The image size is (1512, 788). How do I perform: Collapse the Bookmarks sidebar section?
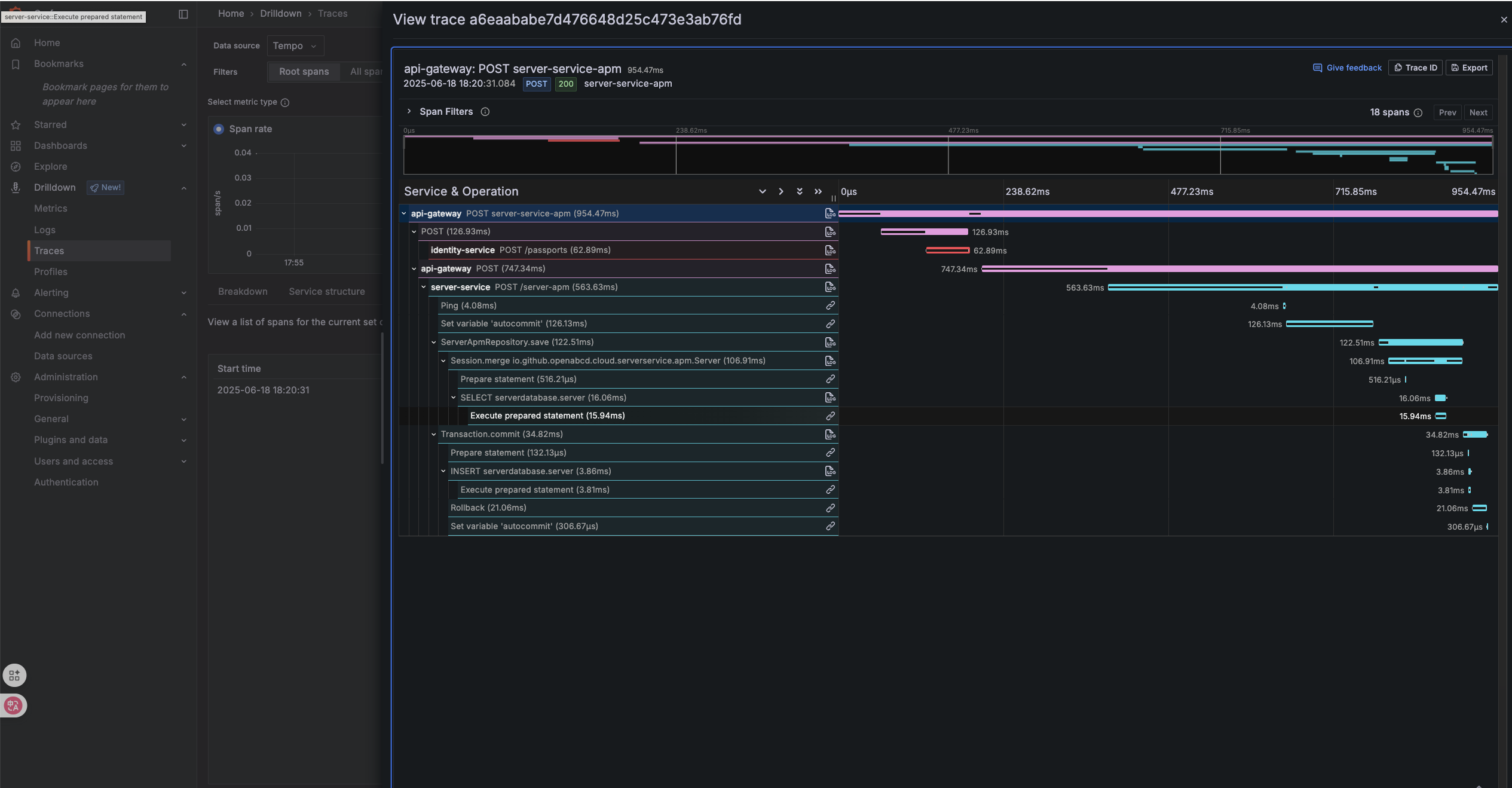pyautogui.click(x=183, y=64)
